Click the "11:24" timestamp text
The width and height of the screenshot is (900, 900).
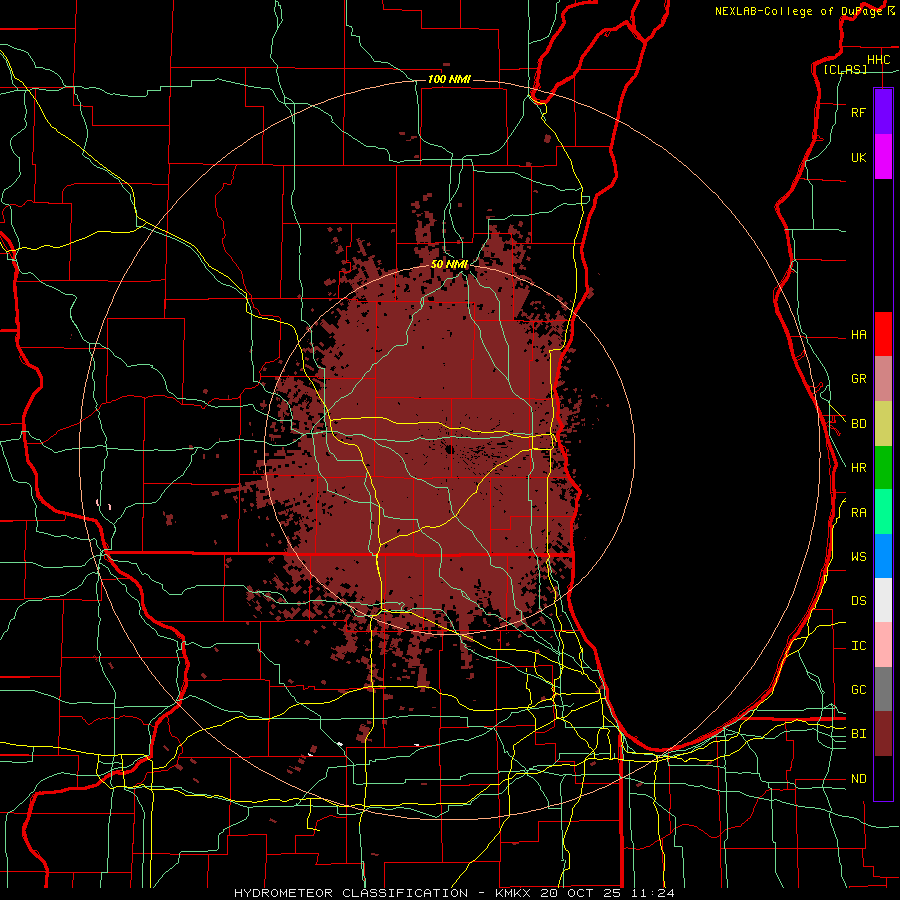click(x=652, y=893)
